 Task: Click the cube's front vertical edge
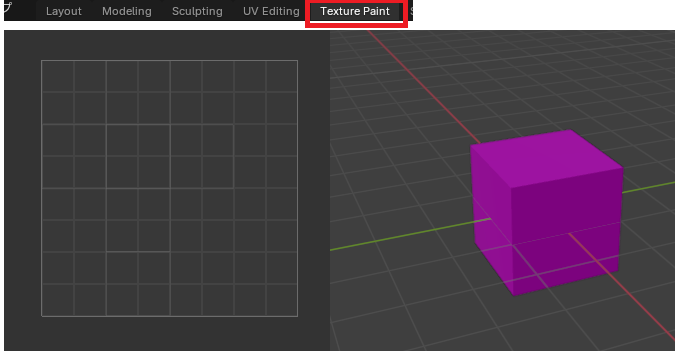tap(512, 242)
